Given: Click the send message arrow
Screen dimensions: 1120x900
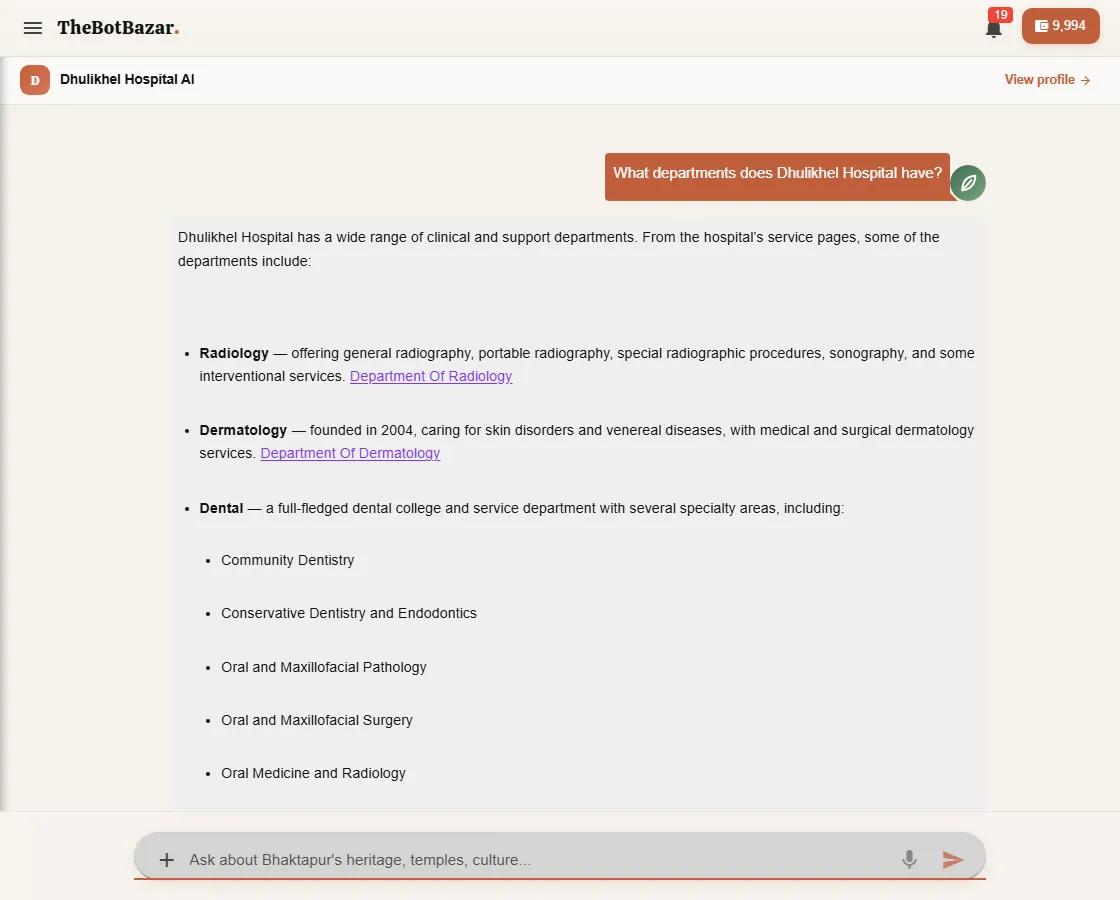Looking at the screenshot, I should tap(953, 859).
